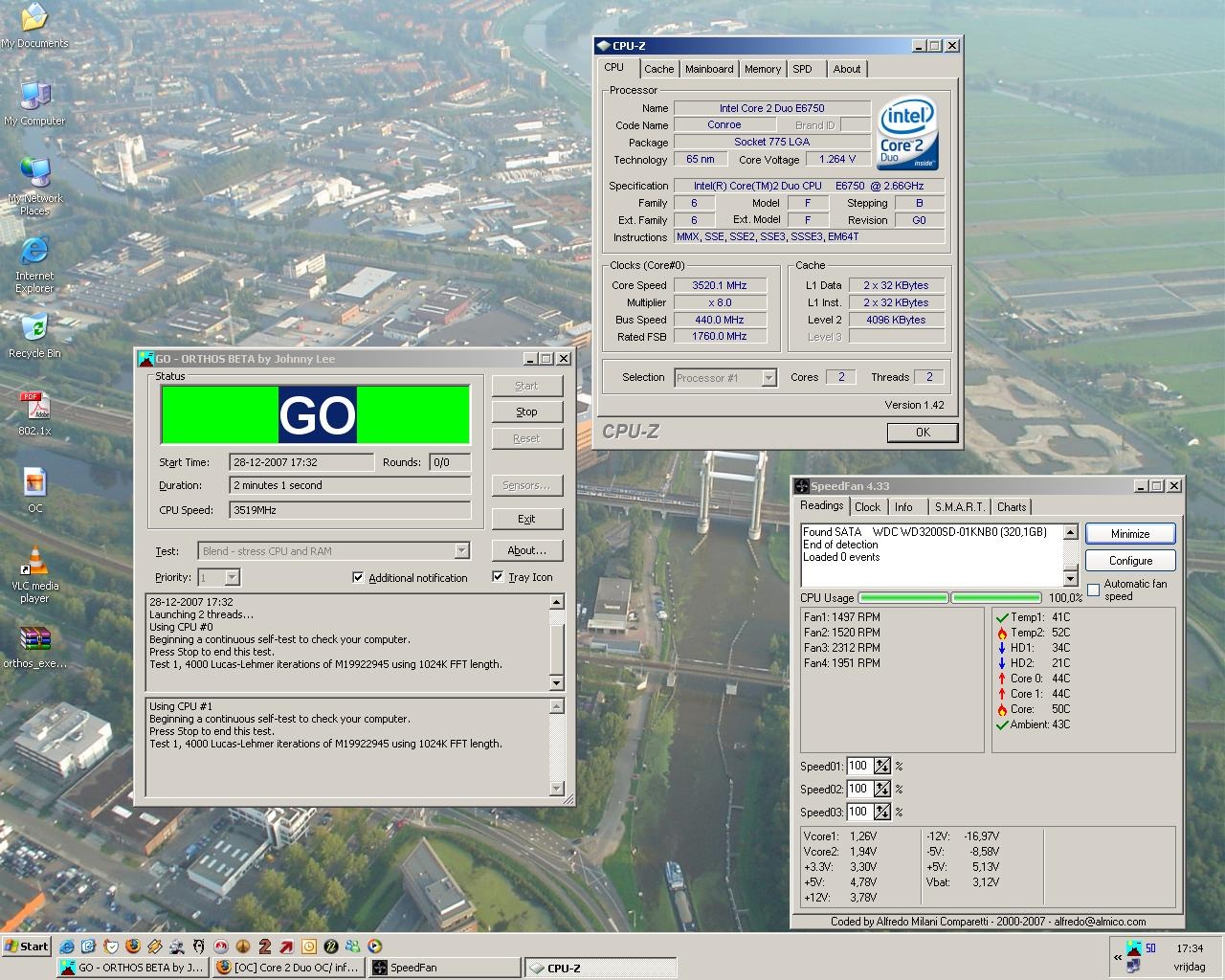Stop the Orthos stress test
The width and height of the screenshot is (1225, 980).
point(526,412)
